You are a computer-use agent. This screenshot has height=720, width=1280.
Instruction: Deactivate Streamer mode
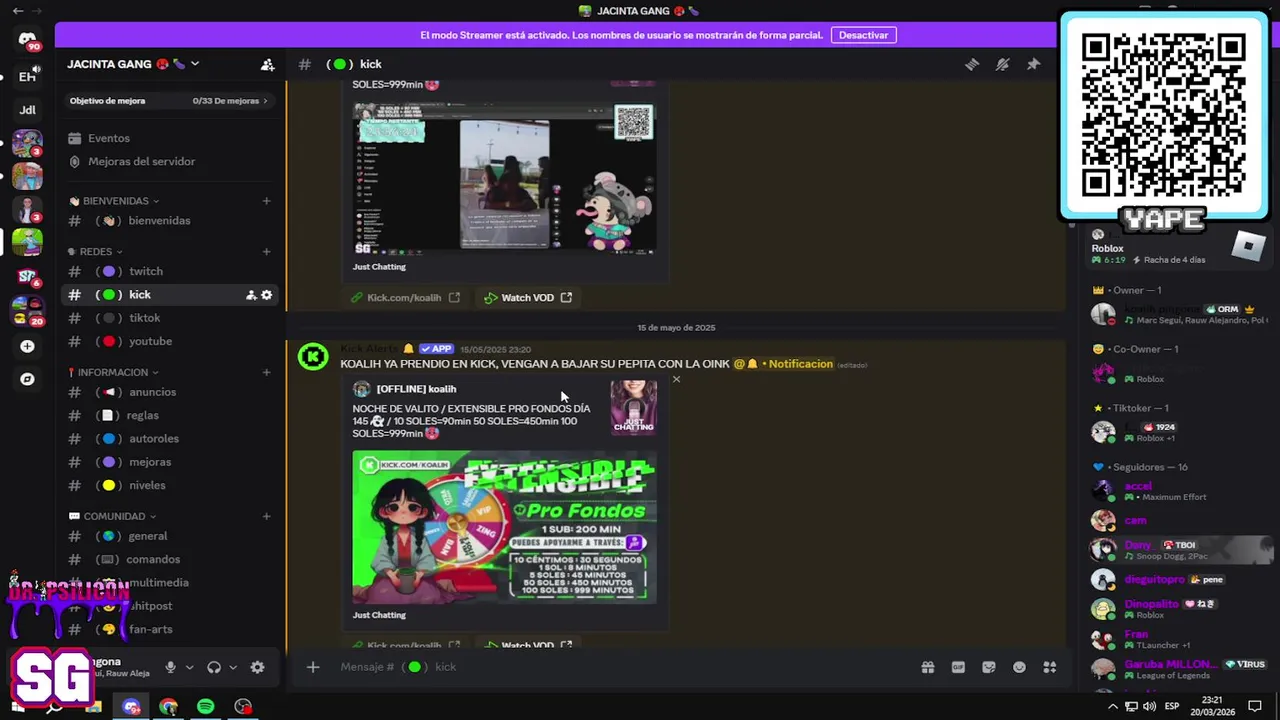tap(863, 35)
